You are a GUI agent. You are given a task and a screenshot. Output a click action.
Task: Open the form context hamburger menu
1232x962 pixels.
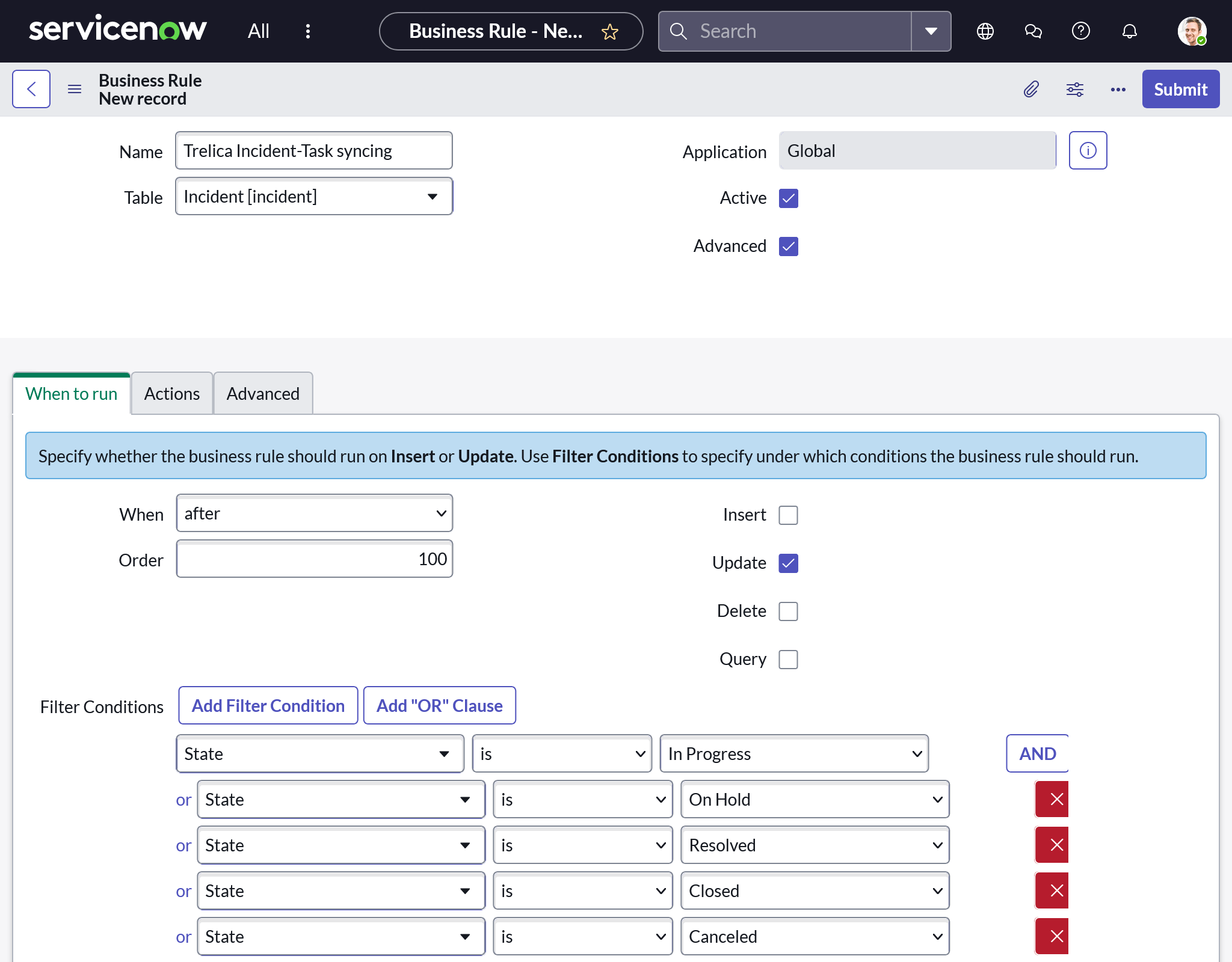click(75, 89)
